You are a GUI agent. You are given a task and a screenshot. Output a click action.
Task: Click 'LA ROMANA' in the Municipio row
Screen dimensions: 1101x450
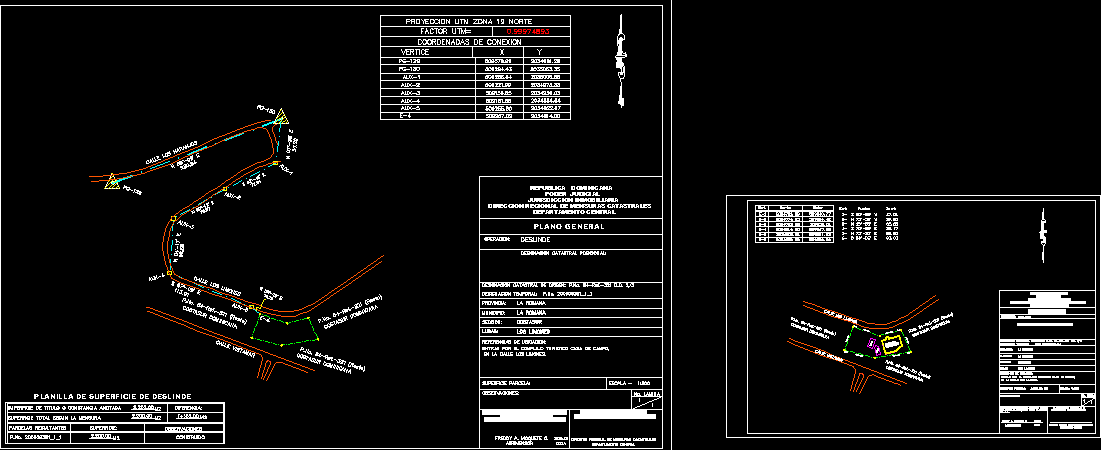[531, 312]
